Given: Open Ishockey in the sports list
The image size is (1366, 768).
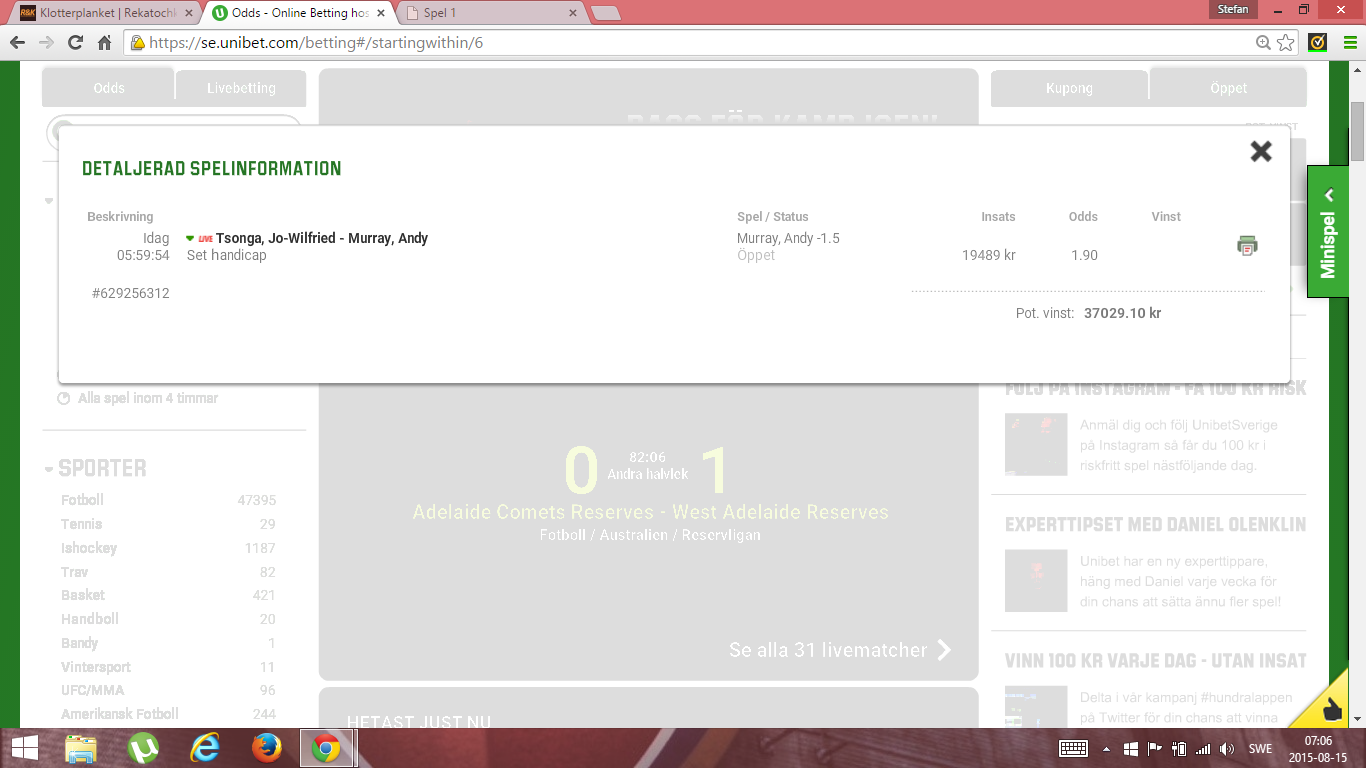Looking at the screenshot, I should [x=89, y=548].
